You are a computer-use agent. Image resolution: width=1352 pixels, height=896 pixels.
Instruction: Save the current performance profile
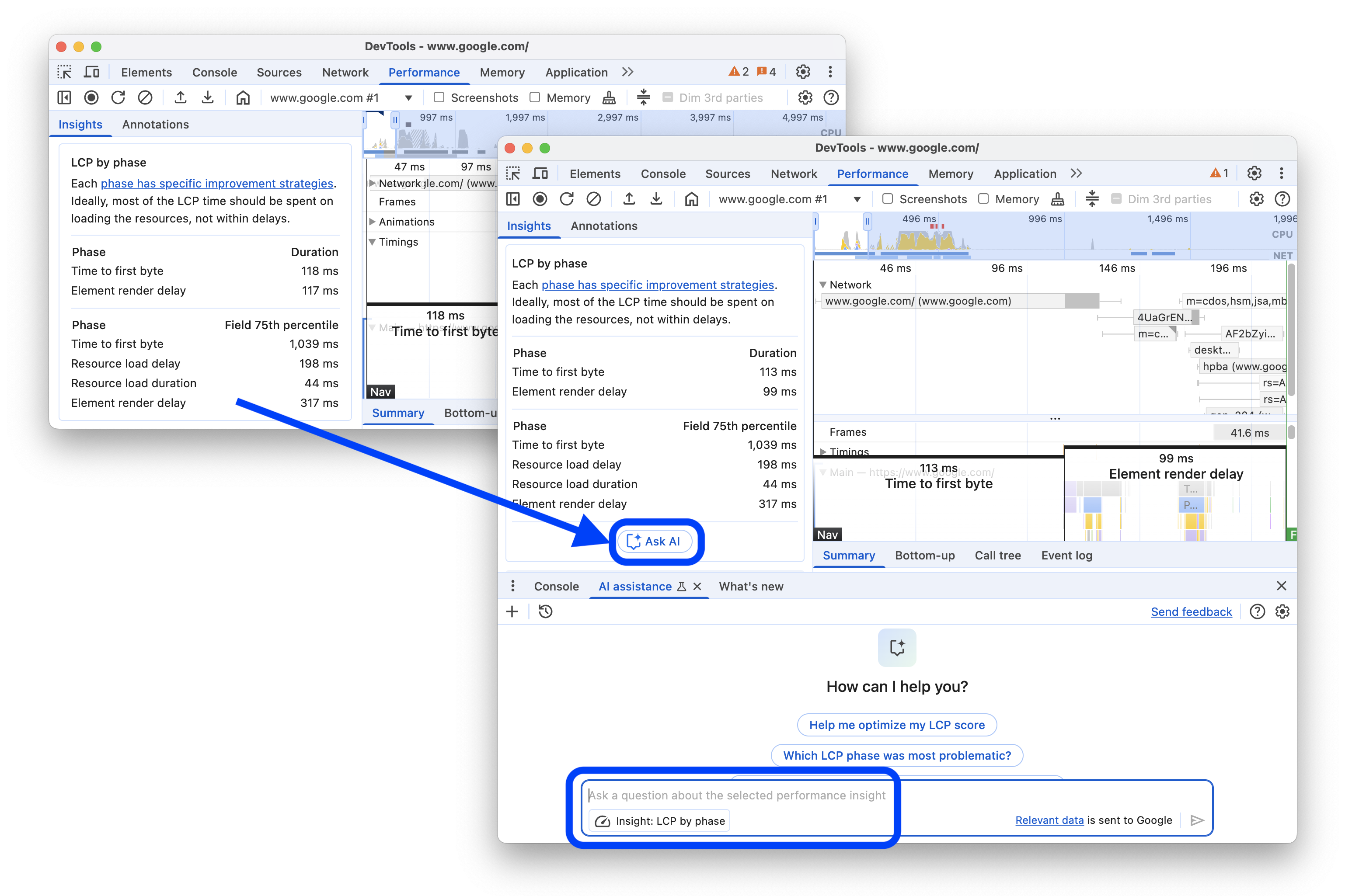[656, 199]
